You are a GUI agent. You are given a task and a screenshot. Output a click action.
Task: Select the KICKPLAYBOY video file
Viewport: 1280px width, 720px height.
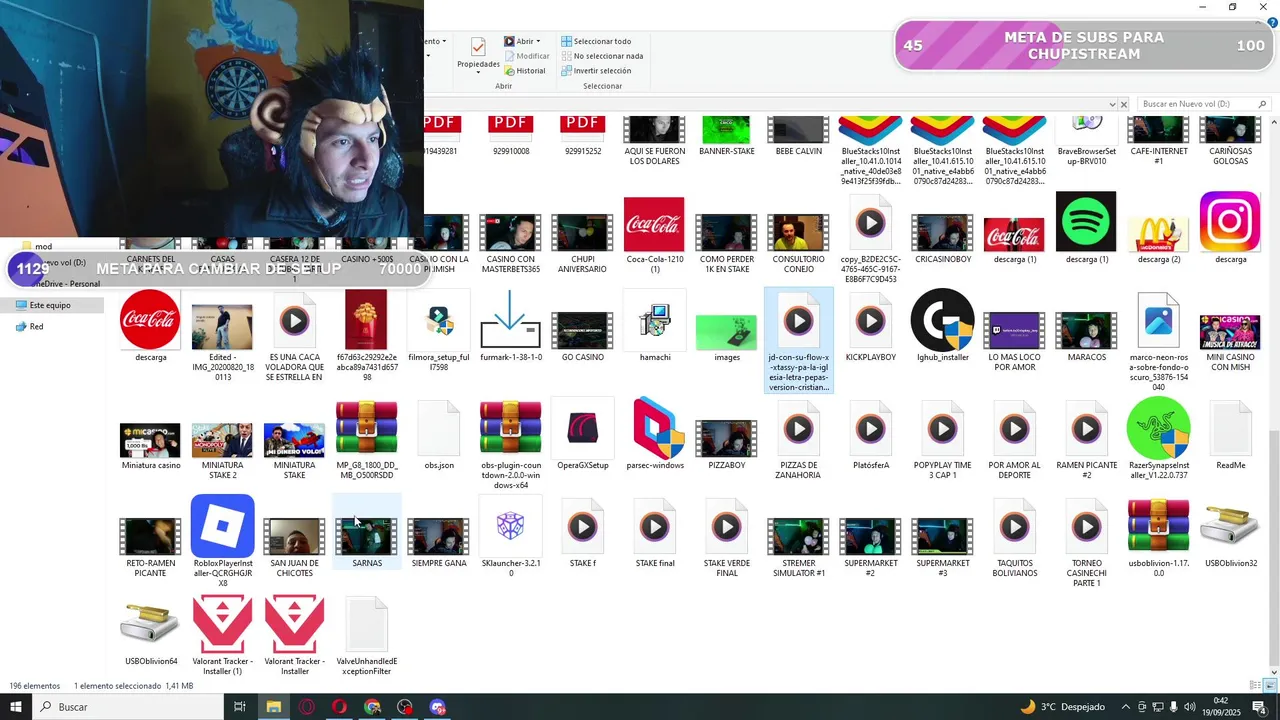click(x=870, y=321)
